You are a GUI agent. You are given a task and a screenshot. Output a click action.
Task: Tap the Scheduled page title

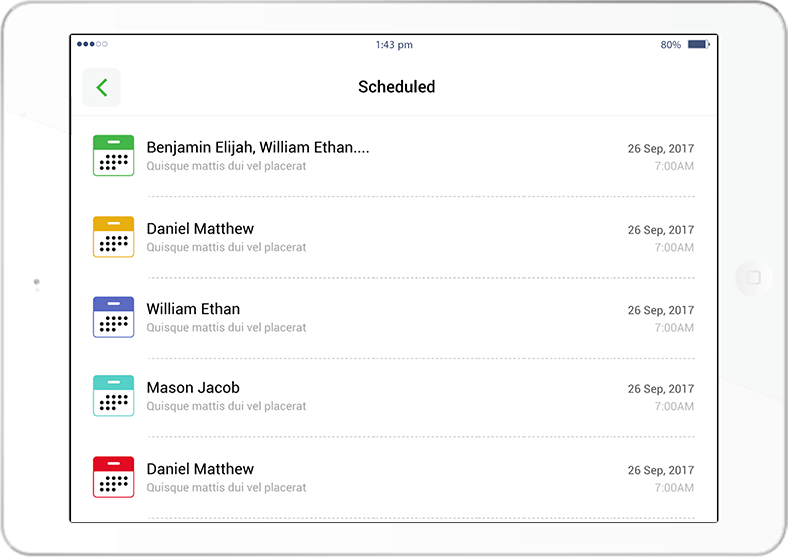tap(396, 87)
